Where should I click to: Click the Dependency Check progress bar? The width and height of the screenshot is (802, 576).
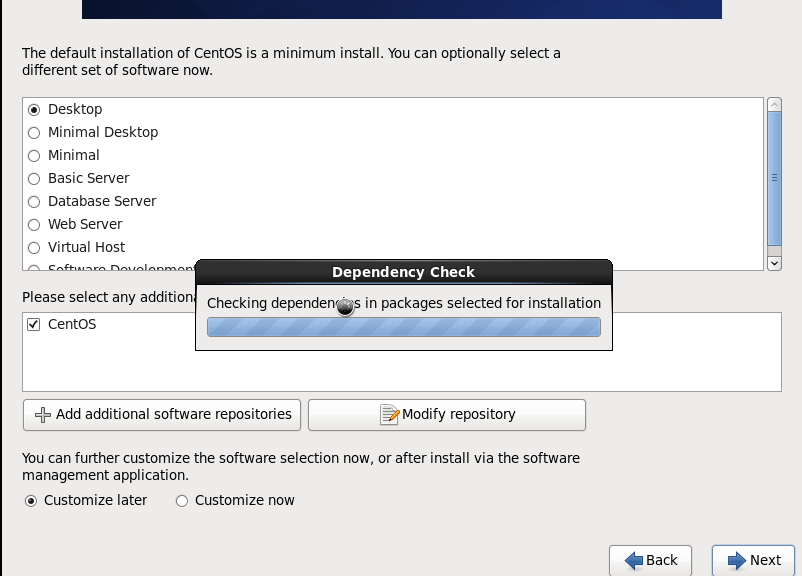[404, 327]
